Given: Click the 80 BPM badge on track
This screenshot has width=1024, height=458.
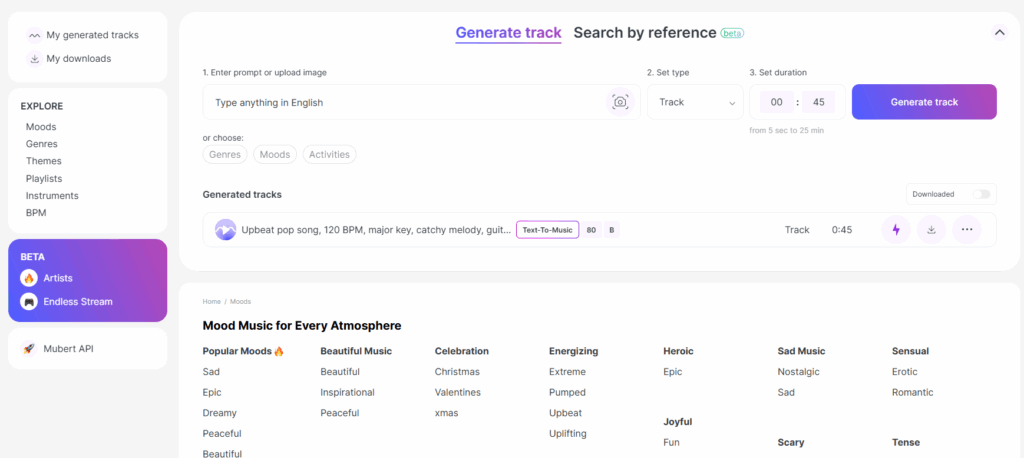Looking at the screenshot, I should tap(591, 230).
